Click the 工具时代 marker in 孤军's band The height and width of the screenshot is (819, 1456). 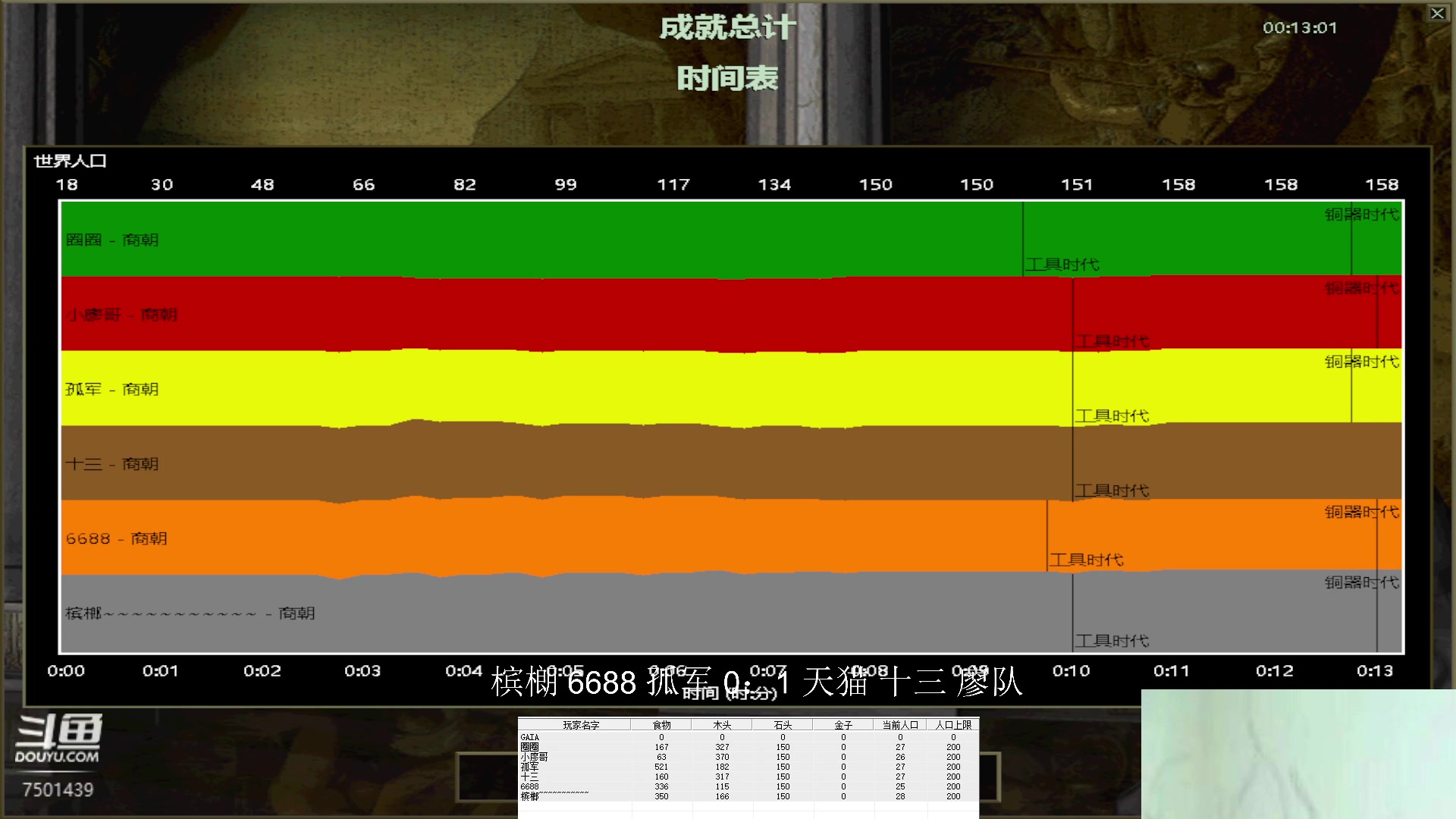coord(1112,416)
